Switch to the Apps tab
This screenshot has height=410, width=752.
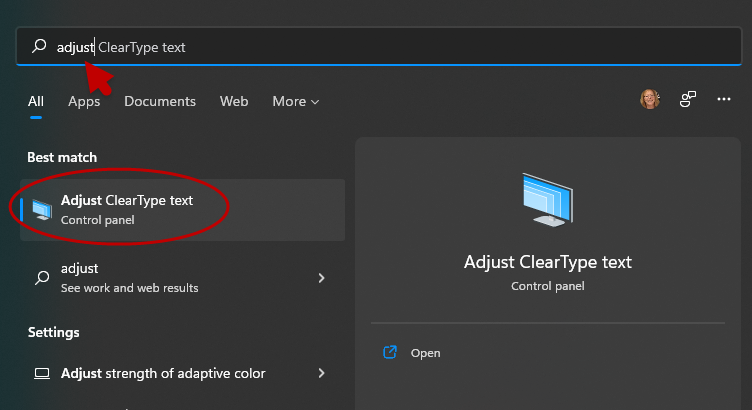(84, 101)
